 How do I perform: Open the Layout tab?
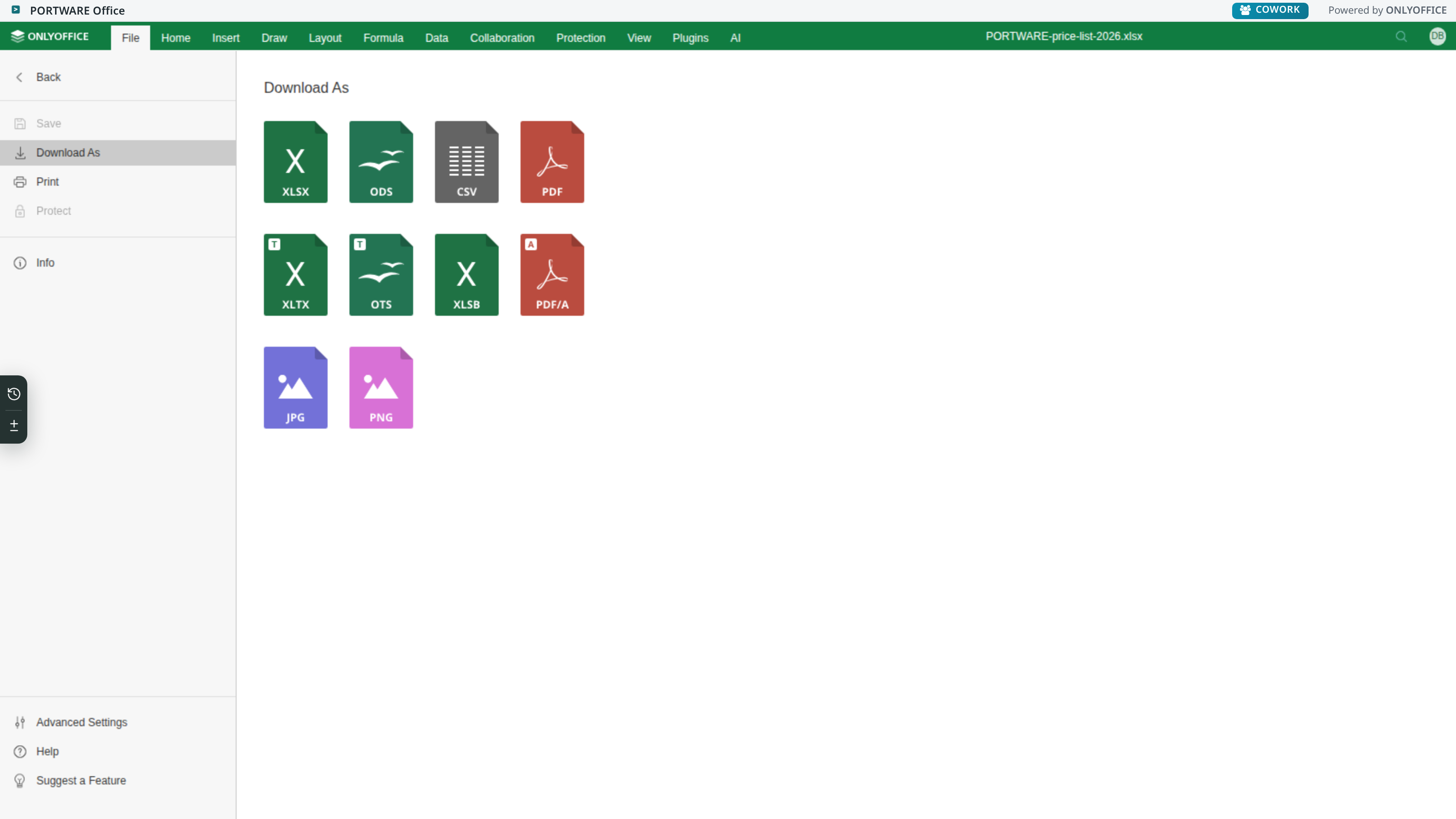325,38
